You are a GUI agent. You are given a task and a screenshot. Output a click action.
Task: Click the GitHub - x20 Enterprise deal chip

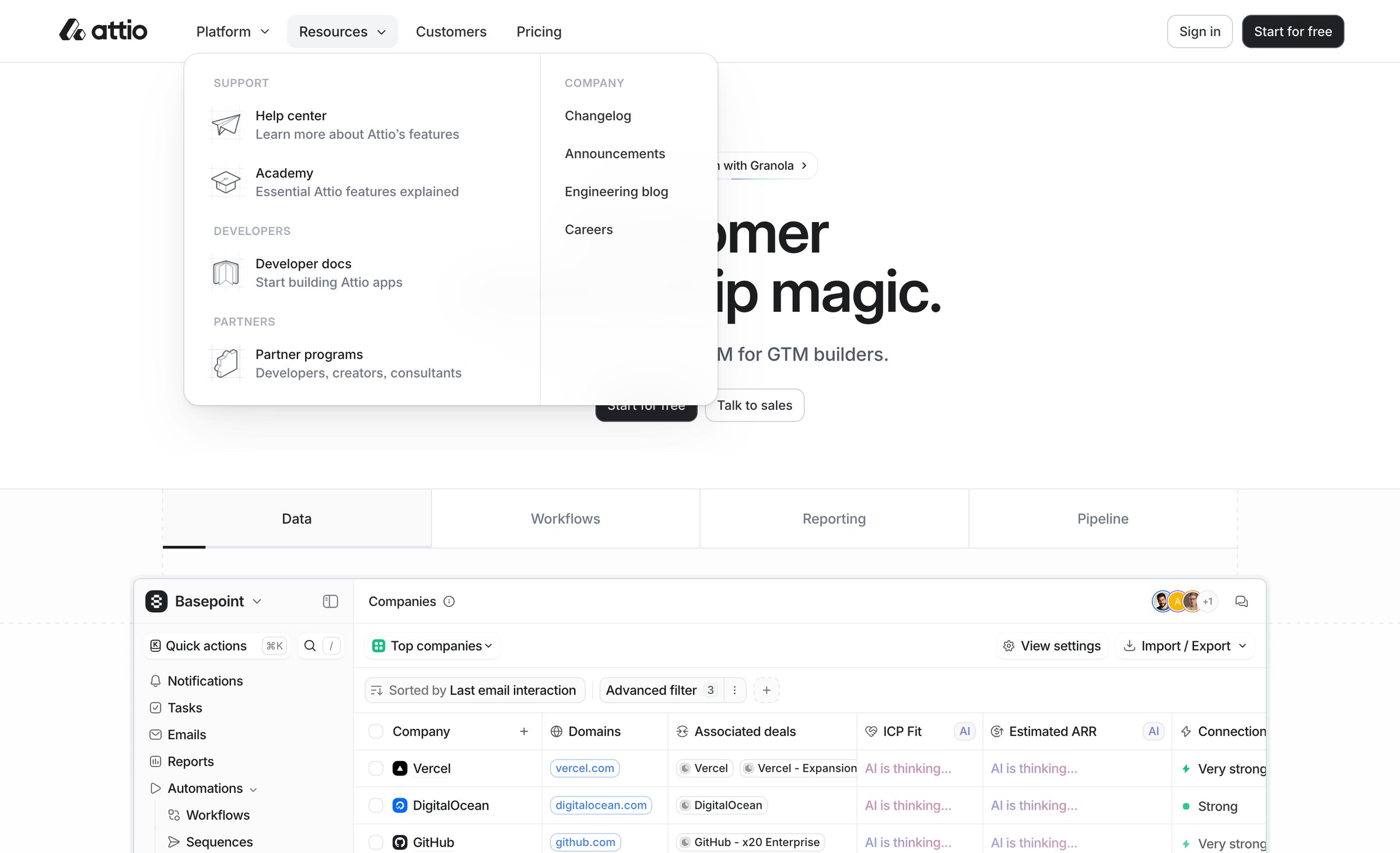[750, 843]
